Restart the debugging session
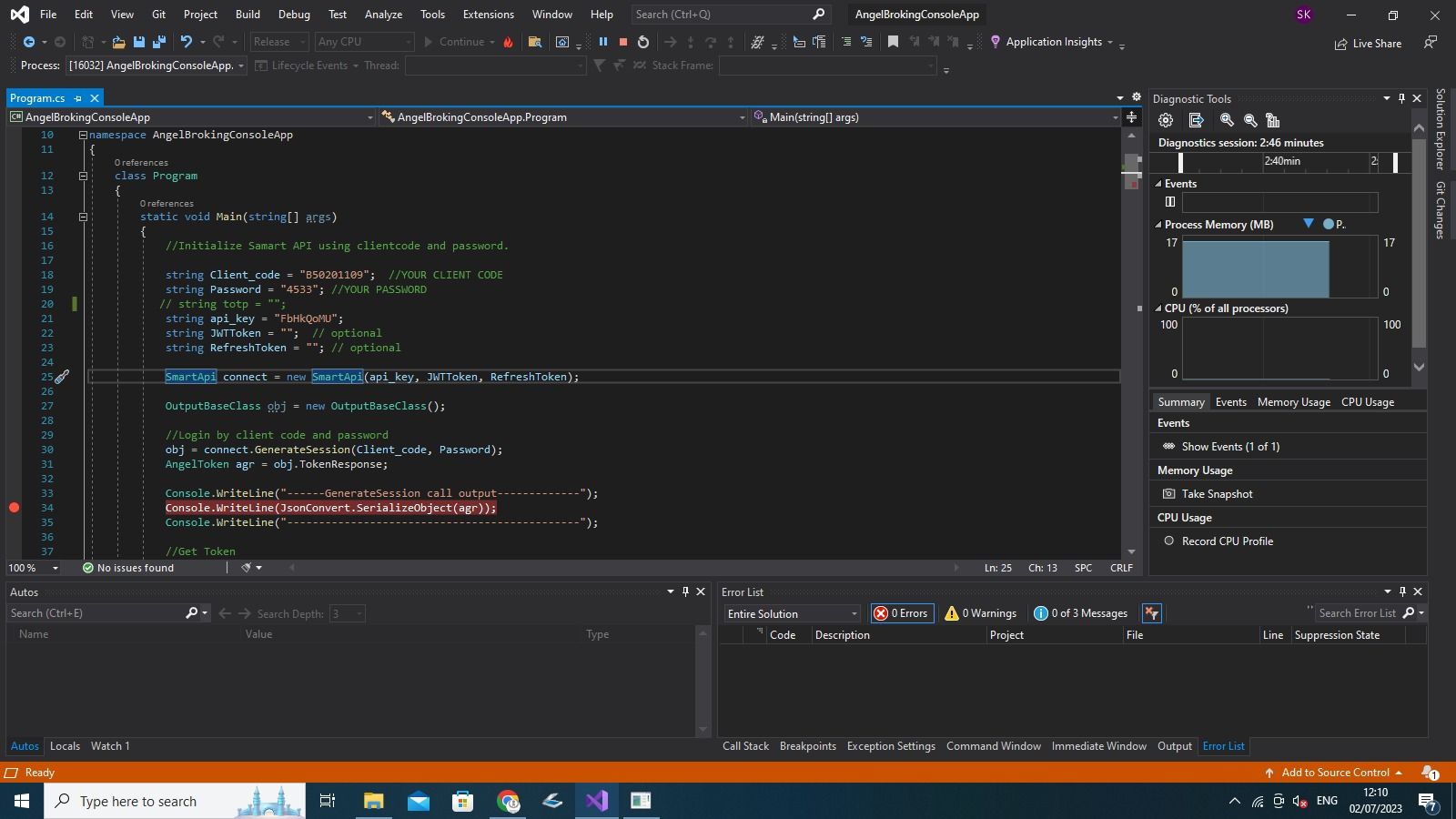The height and width of the screenshot is (819, 1456). (643, 42)
